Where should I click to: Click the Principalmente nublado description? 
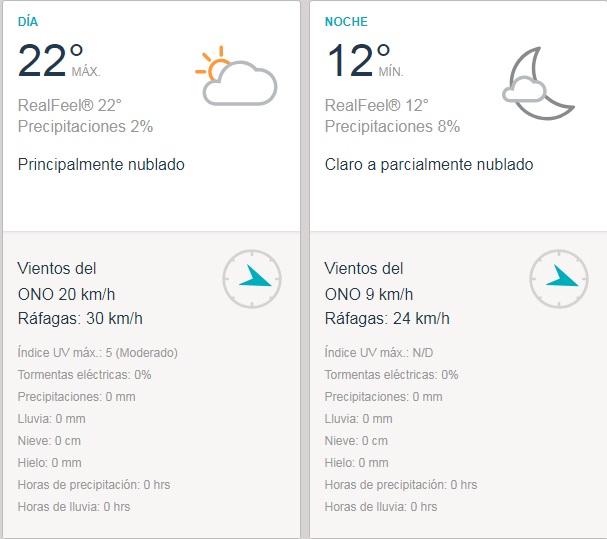coord(101,165)
